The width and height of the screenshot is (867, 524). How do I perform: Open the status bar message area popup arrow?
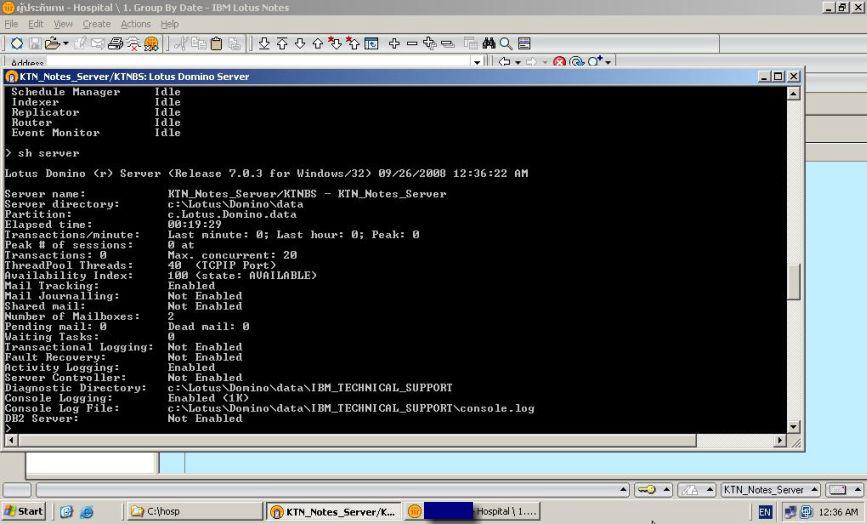point(624,490)
